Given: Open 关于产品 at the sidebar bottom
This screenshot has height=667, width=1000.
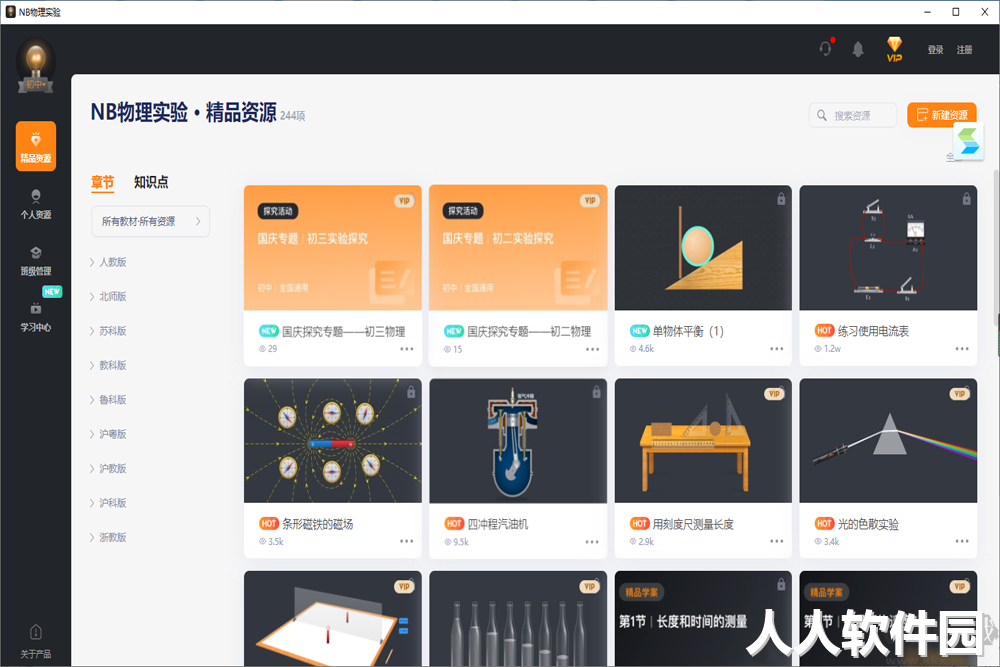Looking at the screenshot, I should click(36, 641).
